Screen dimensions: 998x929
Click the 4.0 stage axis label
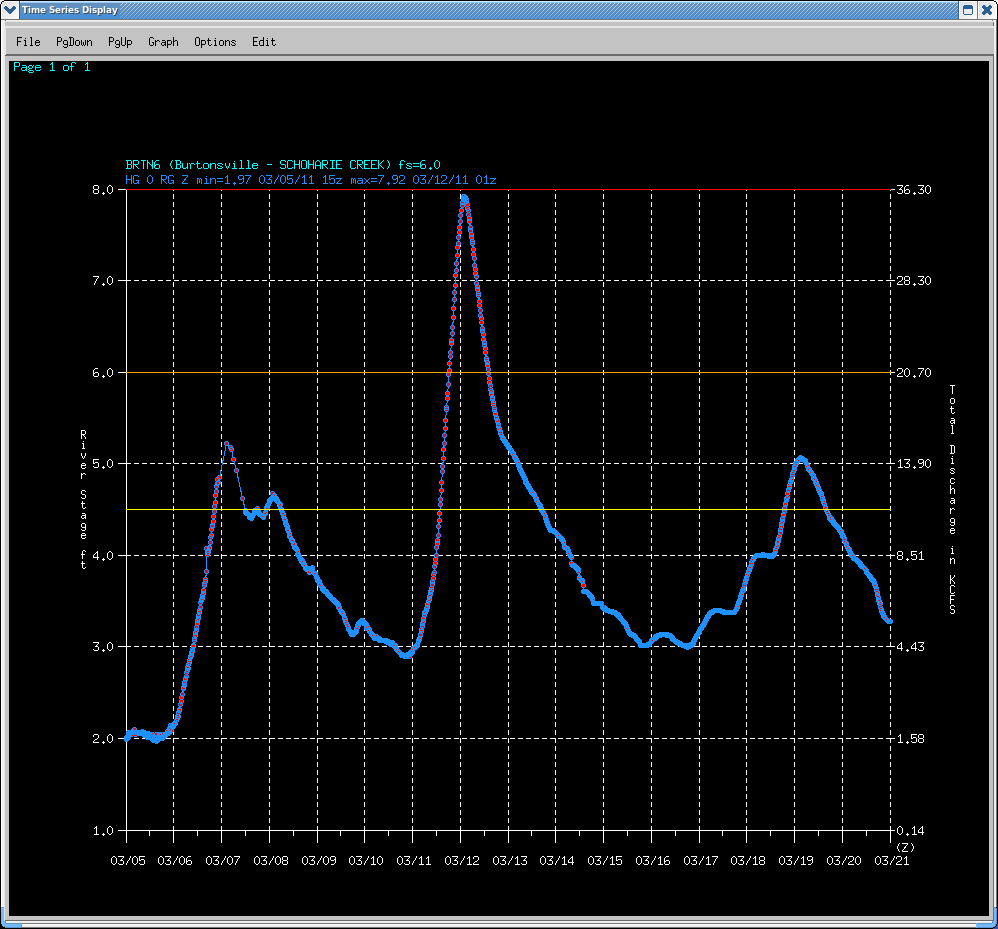coord(103,555)
